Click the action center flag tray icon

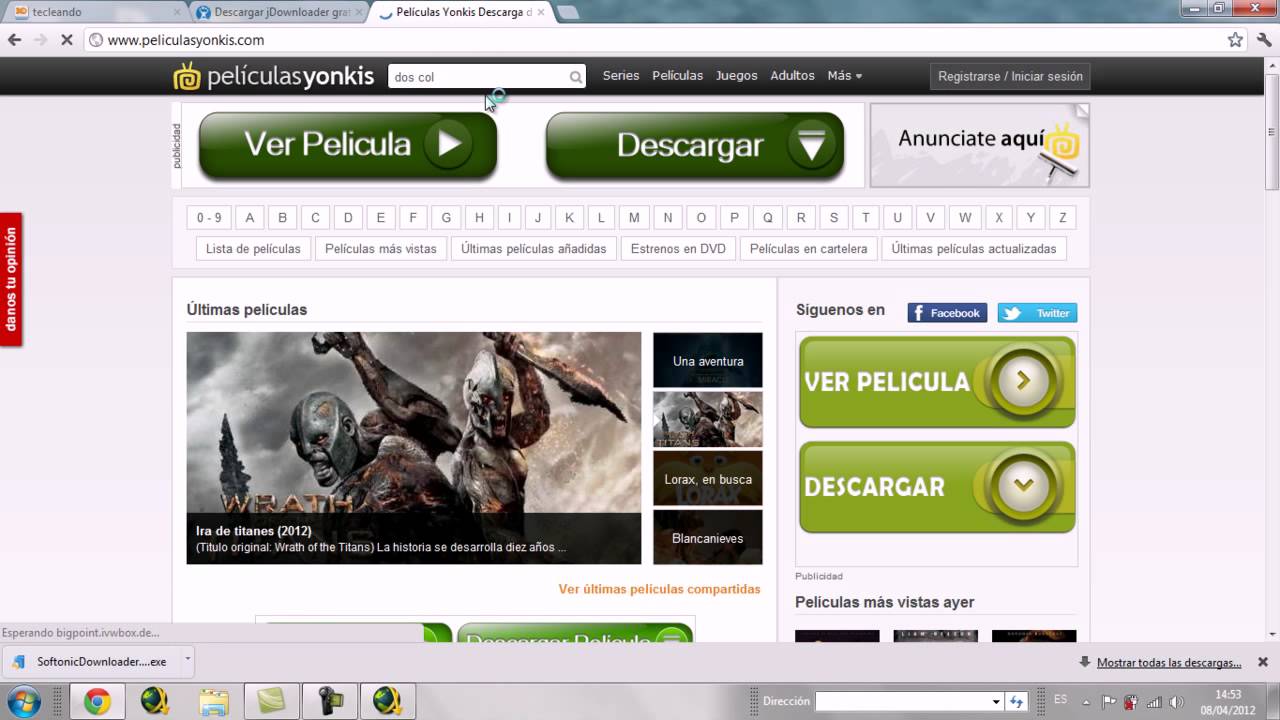[x=1109, y=701]
